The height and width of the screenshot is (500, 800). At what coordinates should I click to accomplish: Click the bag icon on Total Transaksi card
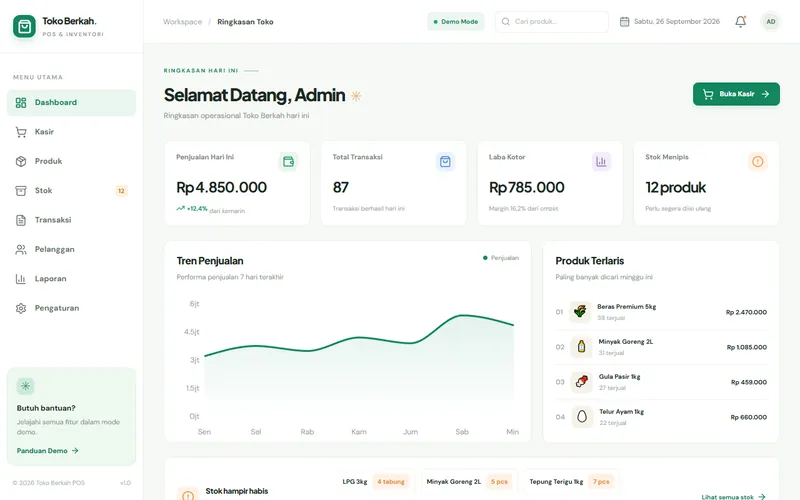point(445,162)
